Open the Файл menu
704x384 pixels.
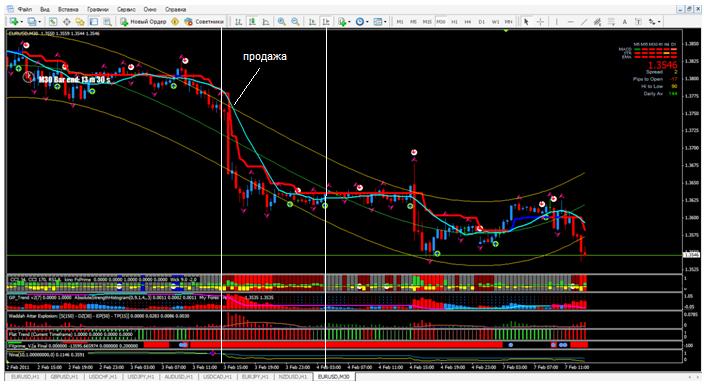[25, 9]
